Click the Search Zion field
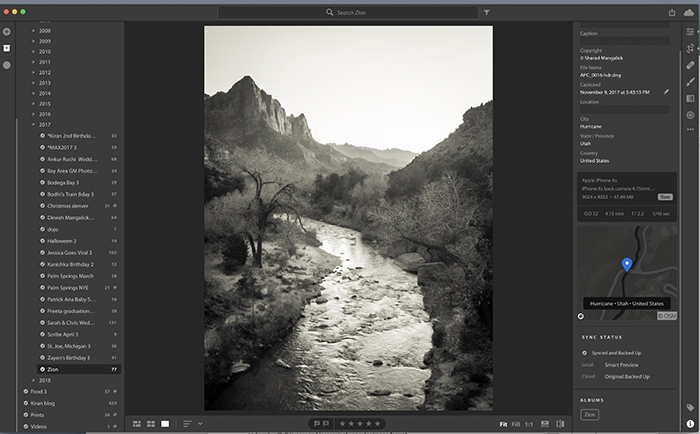Screen dimensions: 700x434 (x=348, y=13)
